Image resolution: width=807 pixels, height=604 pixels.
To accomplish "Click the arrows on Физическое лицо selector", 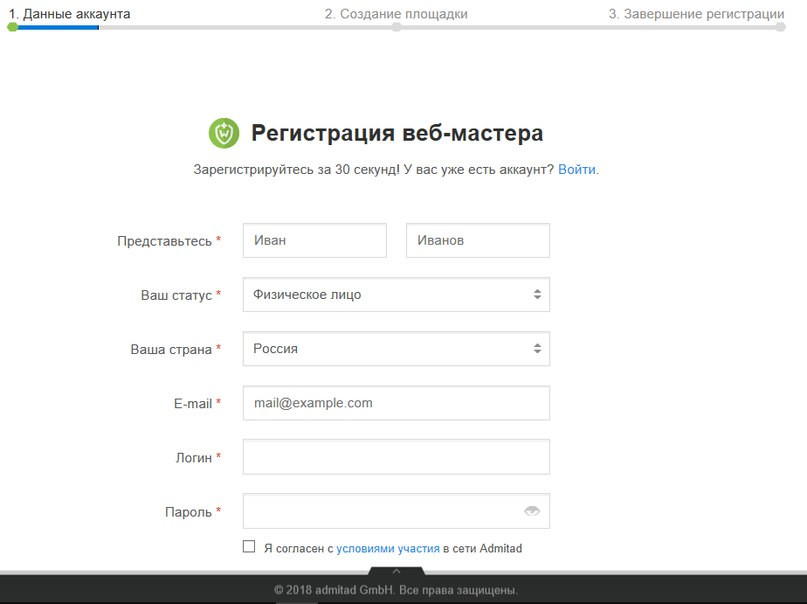I will tap(537, 294).
